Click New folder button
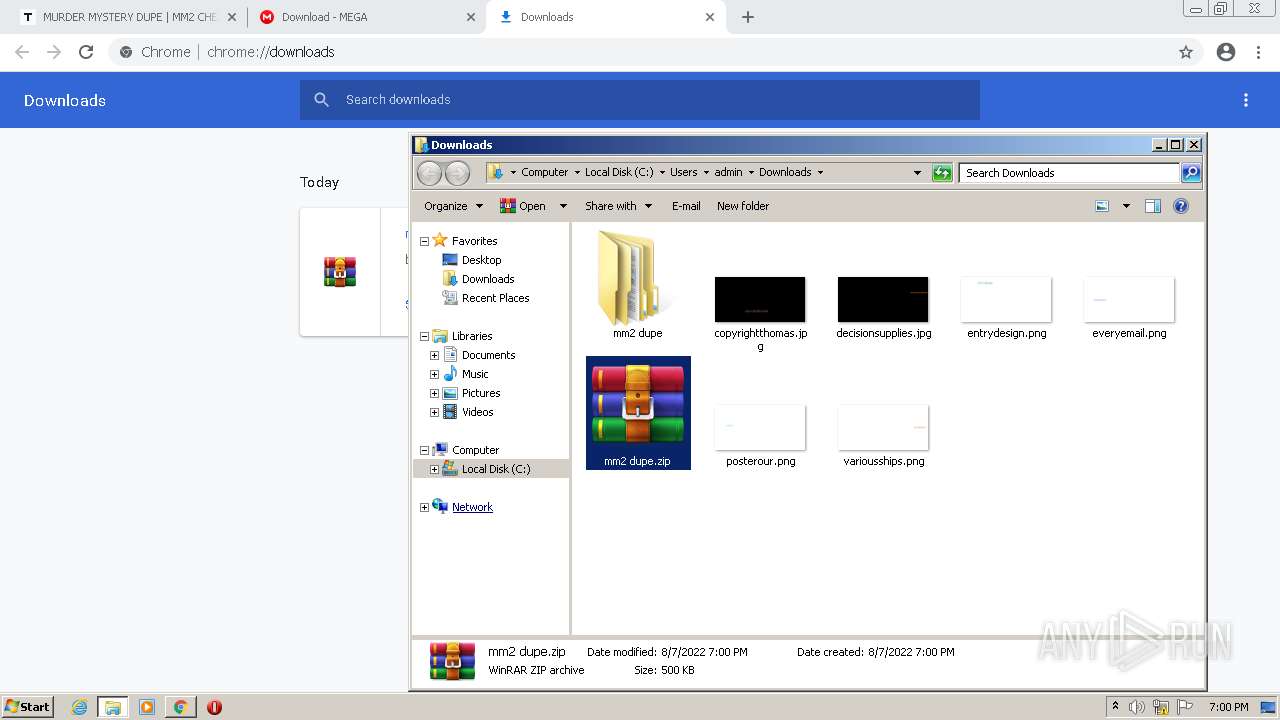Screen dimensions: 1280x720 [x=743, y=206]
